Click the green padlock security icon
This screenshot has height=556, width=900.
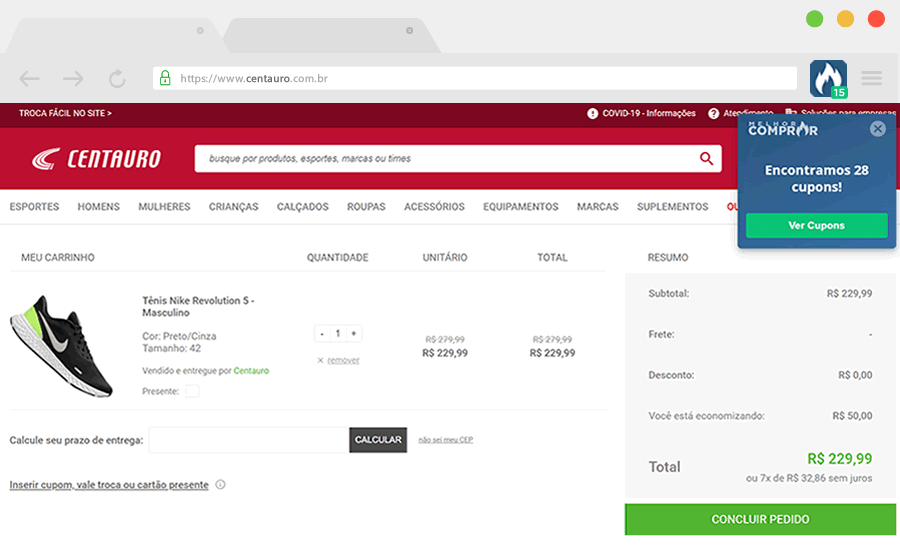pos(165,78)
